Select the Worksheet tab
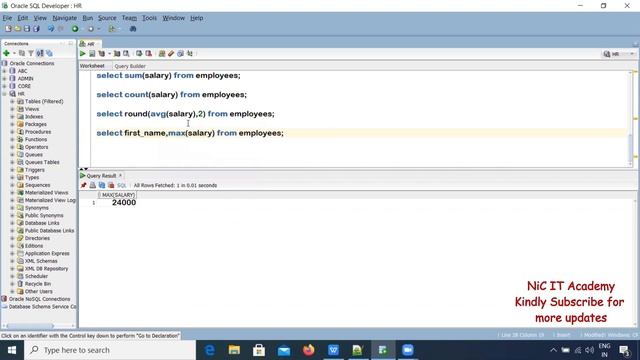Image resolution: width=640 pixels, height=360 pixels. pyautogui.click(x=92, y=66)
